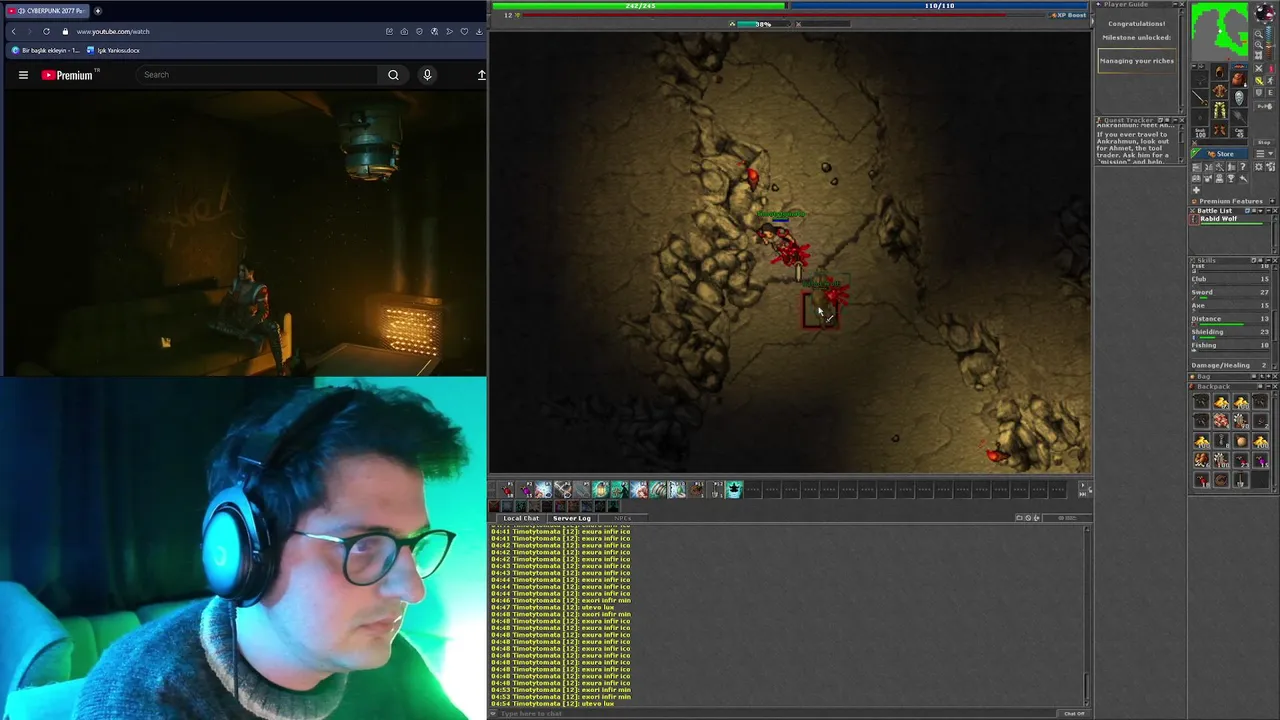Click the sword weapon equipment slot

tap(1200, 98)
